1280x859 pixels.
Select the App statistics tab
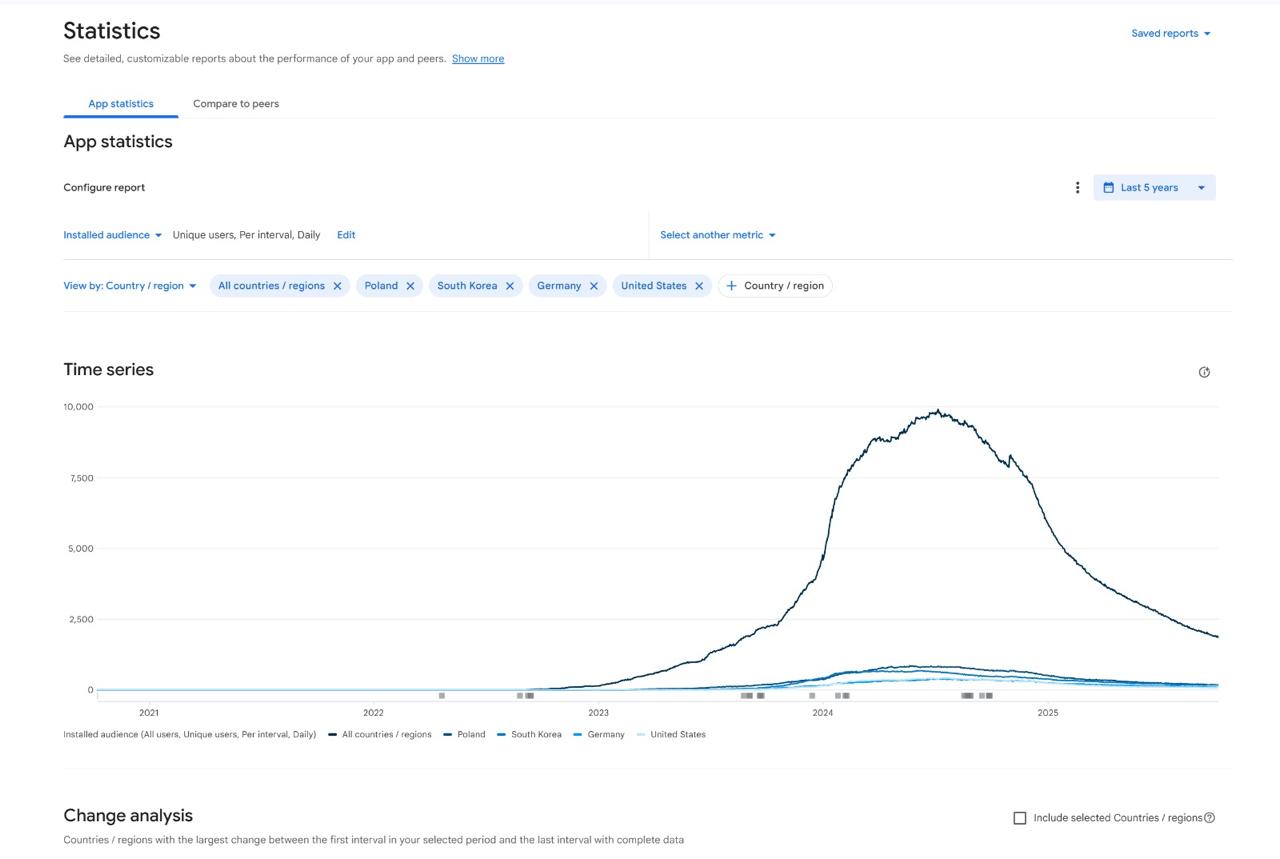coord(121,104)
